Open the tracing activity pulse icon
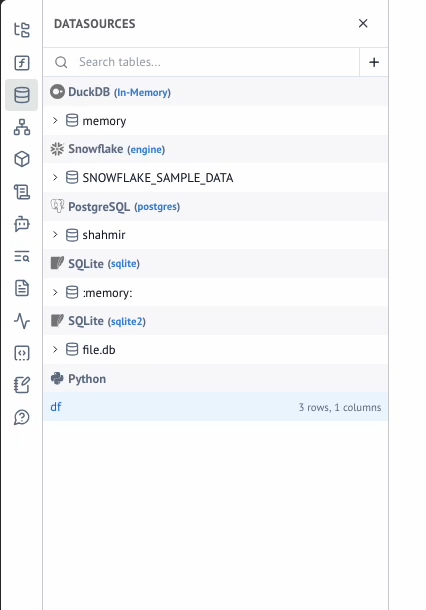Image resolution: width=426 pixels, height=610 pixels. [x=22, y=321]
